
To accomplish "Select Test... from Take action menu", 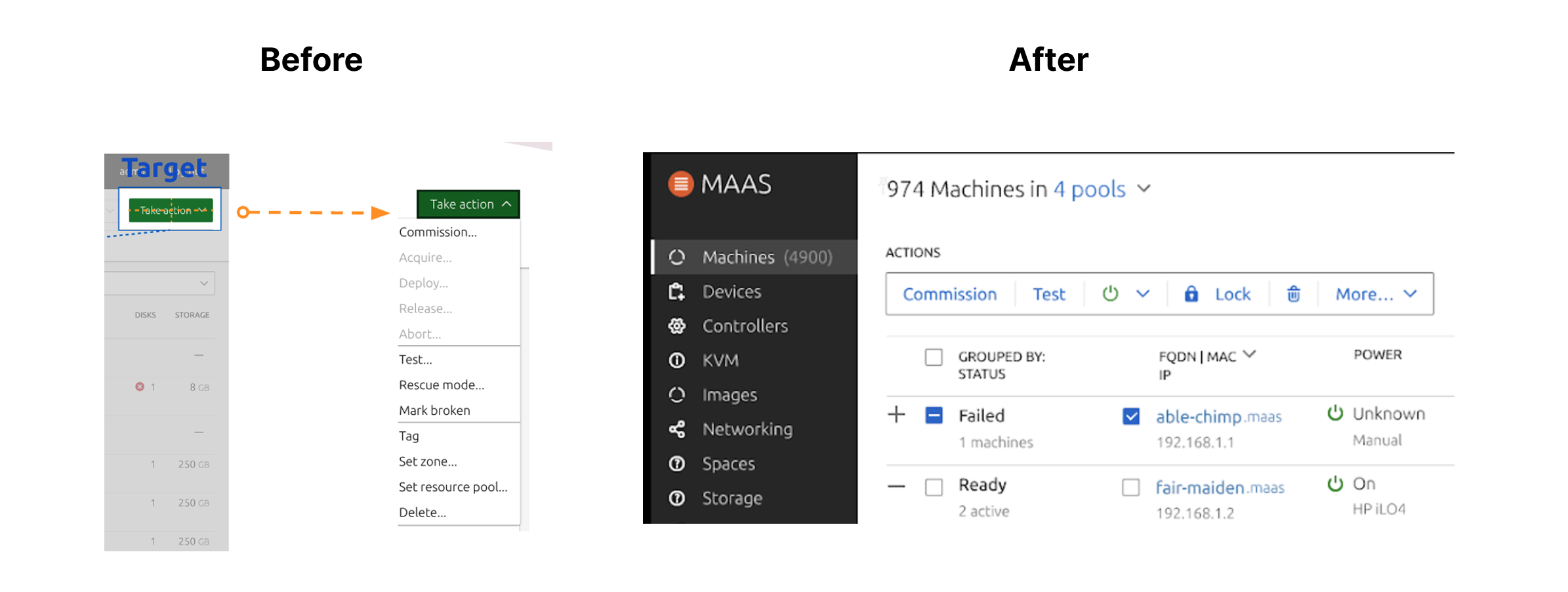I will (415, 360).
